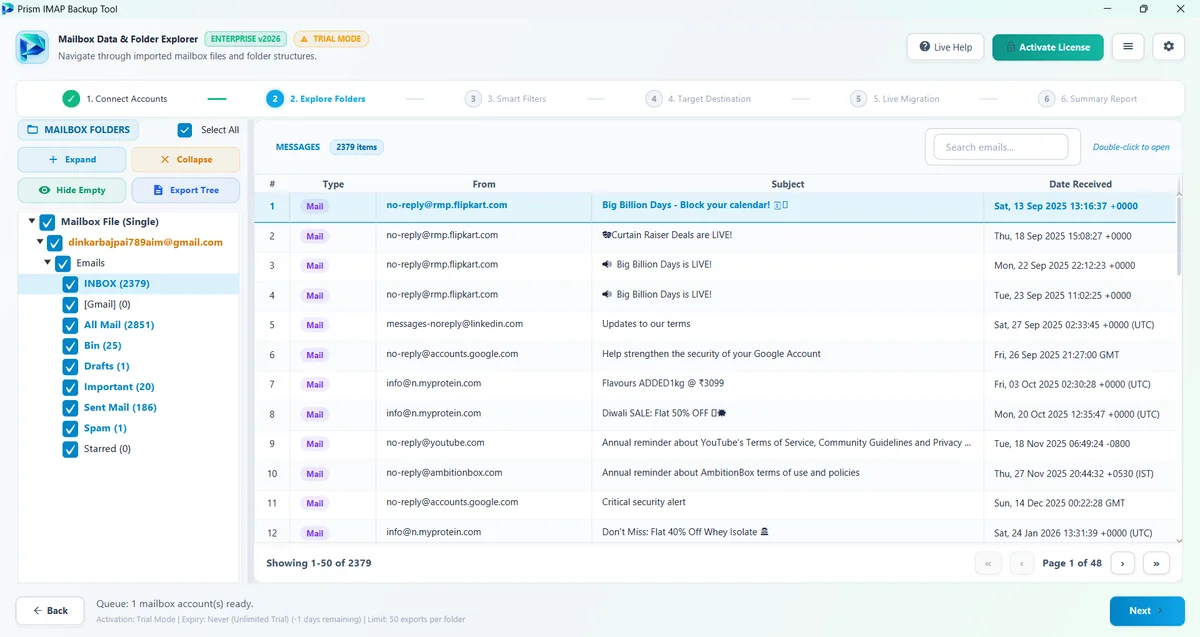
Task: Click step 6 circle Summary Report
Action: point(1047,99)
